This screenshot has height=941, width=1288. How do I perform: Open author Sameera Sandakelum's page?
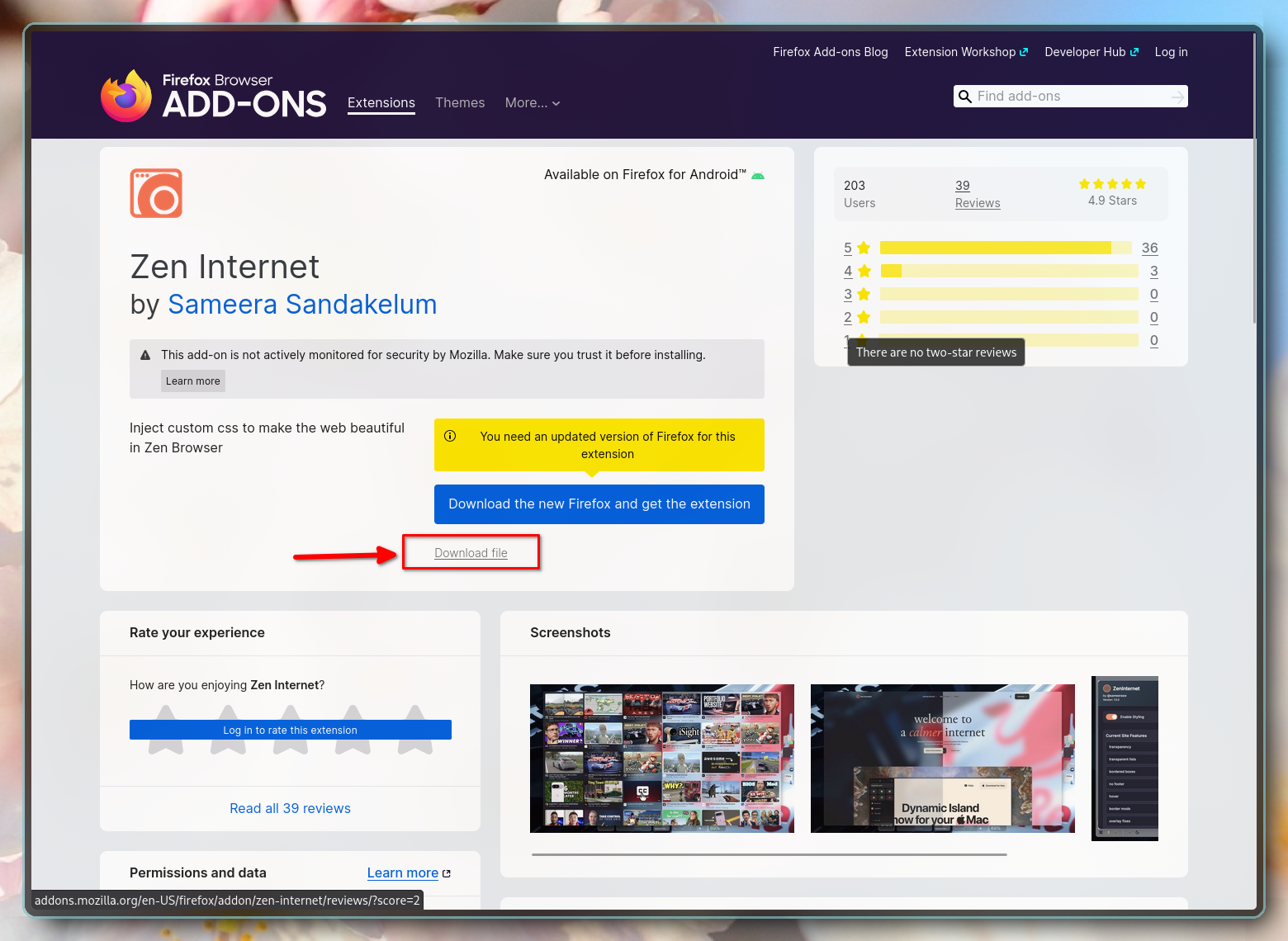pos(302,305)
